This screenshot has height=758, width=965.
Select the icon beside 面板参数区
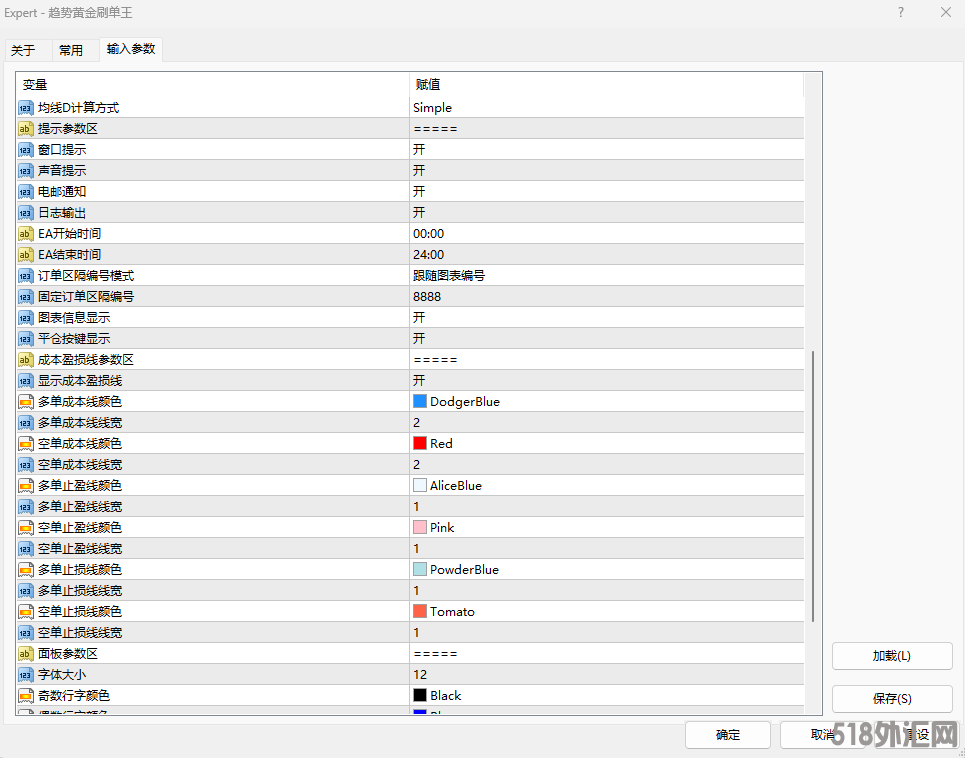click(26, 654)
